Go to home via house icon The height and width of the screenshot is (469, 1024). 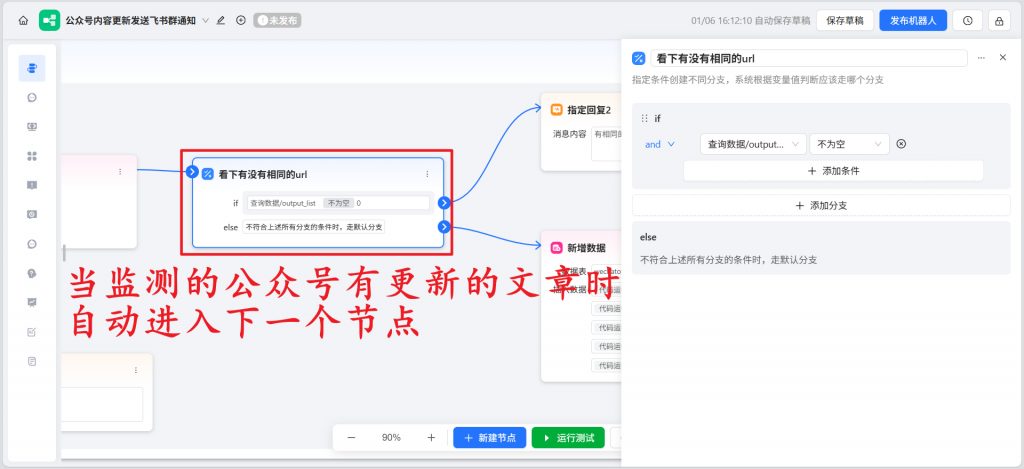click(x=24, y=20)
